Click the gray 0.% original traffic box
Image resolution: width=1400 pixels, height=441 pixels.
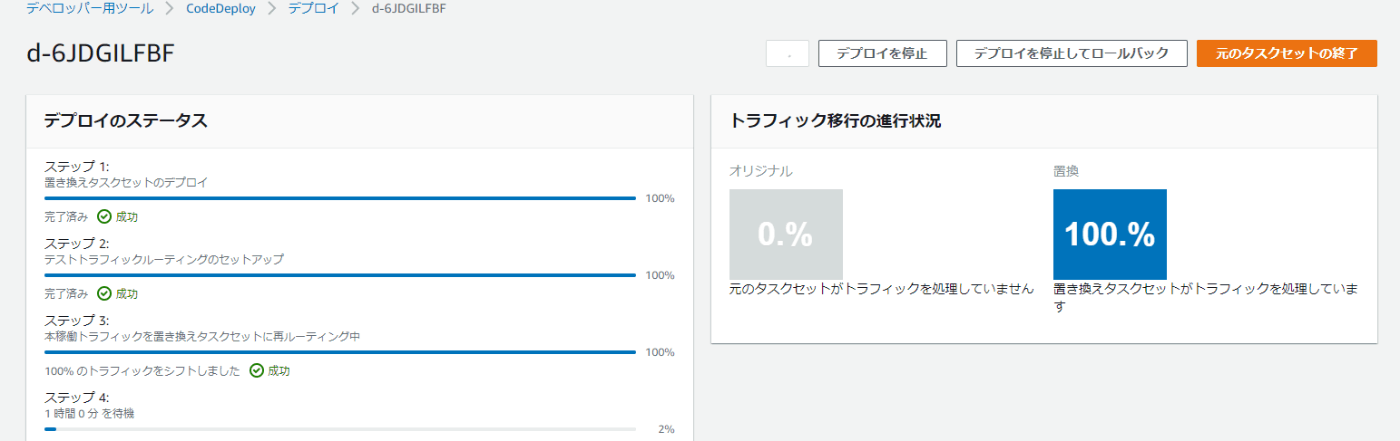point(786,234)
